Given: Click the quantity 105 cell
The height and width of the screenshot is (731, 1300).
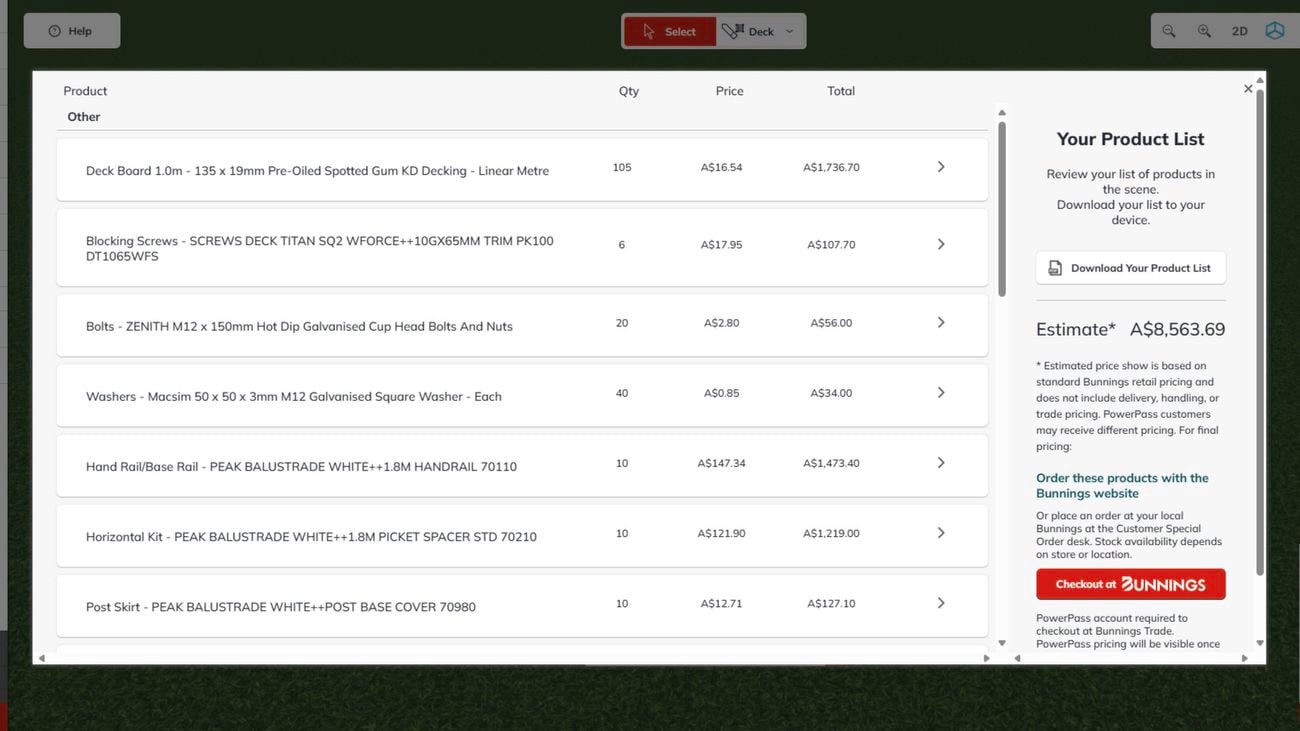Looking at the screenshot, I should point(622,167).
